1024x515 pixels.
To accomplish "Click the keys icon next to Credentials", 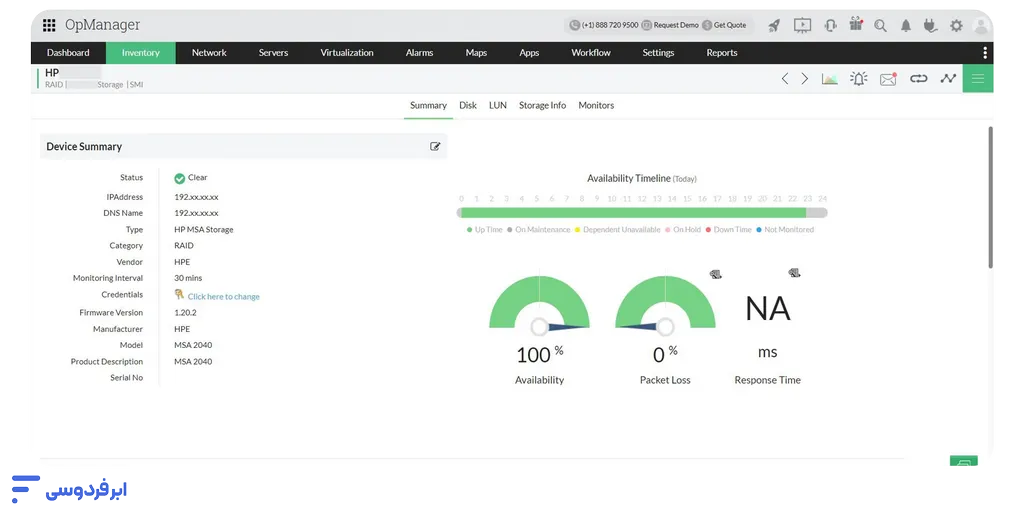I will click(179, 295).
